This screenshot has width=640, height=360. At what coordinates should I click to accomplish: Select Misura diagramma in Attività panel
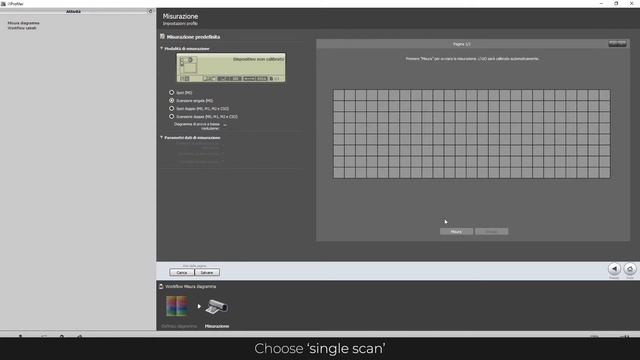pos(24,23)
